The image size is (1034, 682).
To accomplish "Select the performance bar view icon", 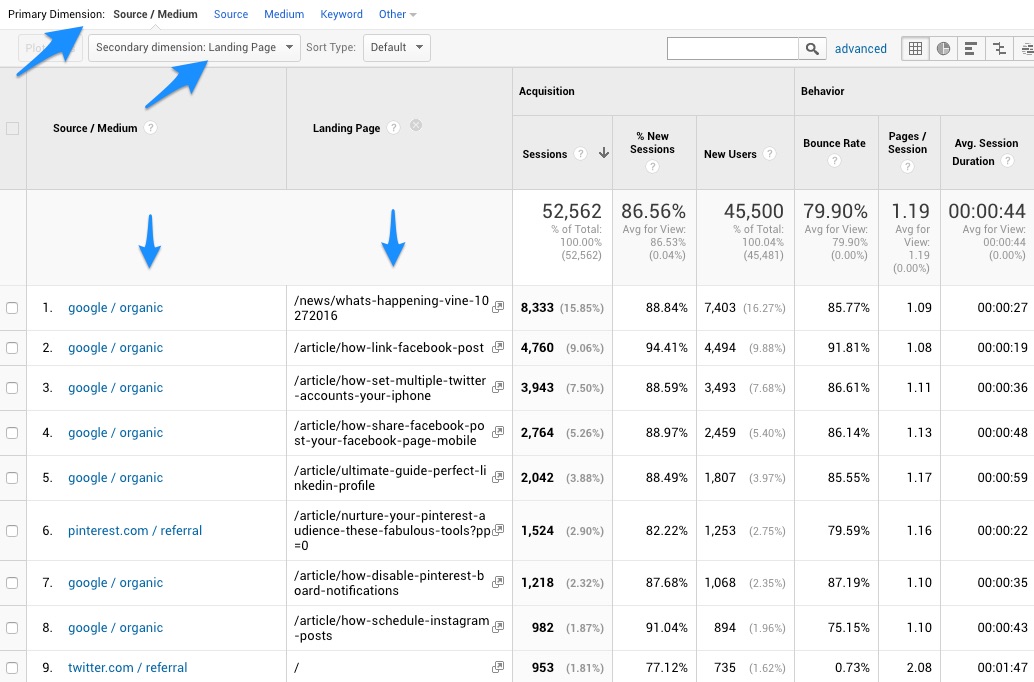I will [x=971, y=48].
